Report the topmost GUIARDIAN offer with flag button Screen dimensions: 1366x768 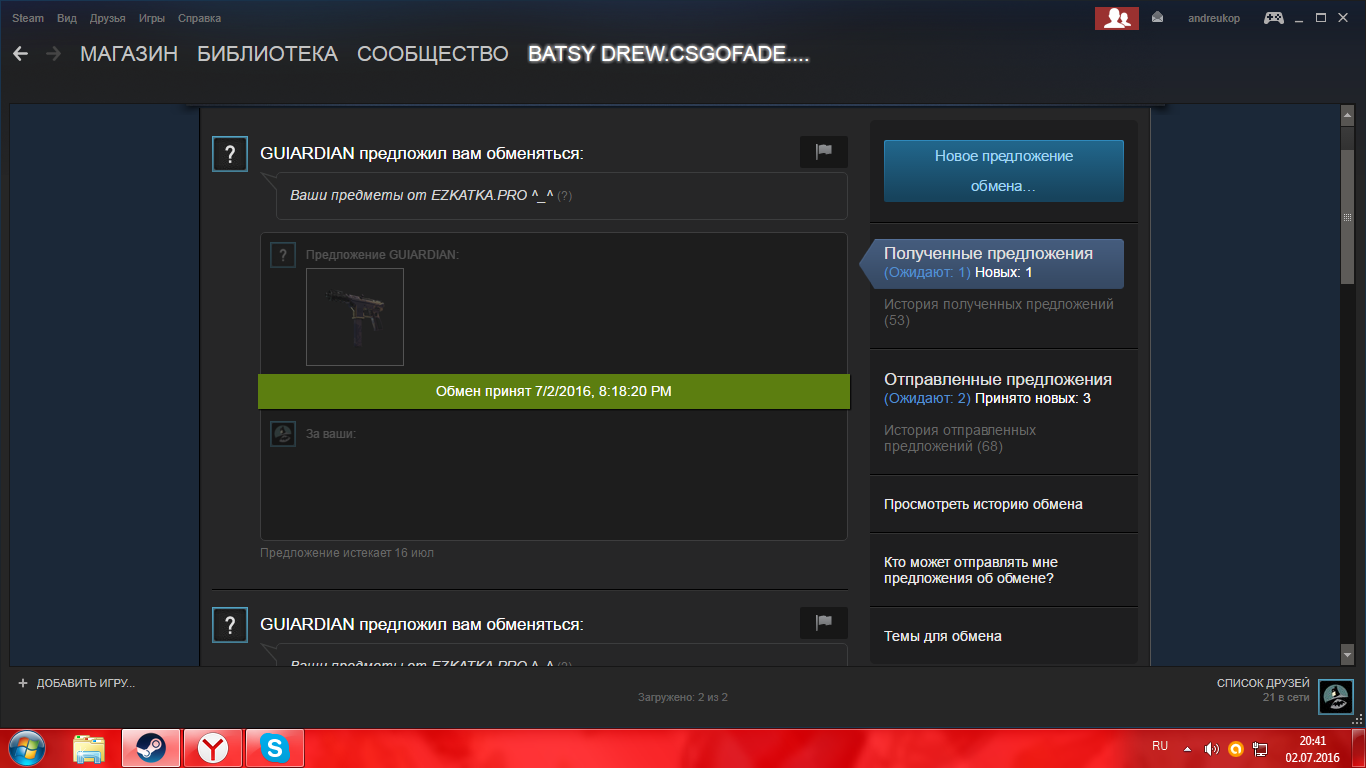click(824, 152)
